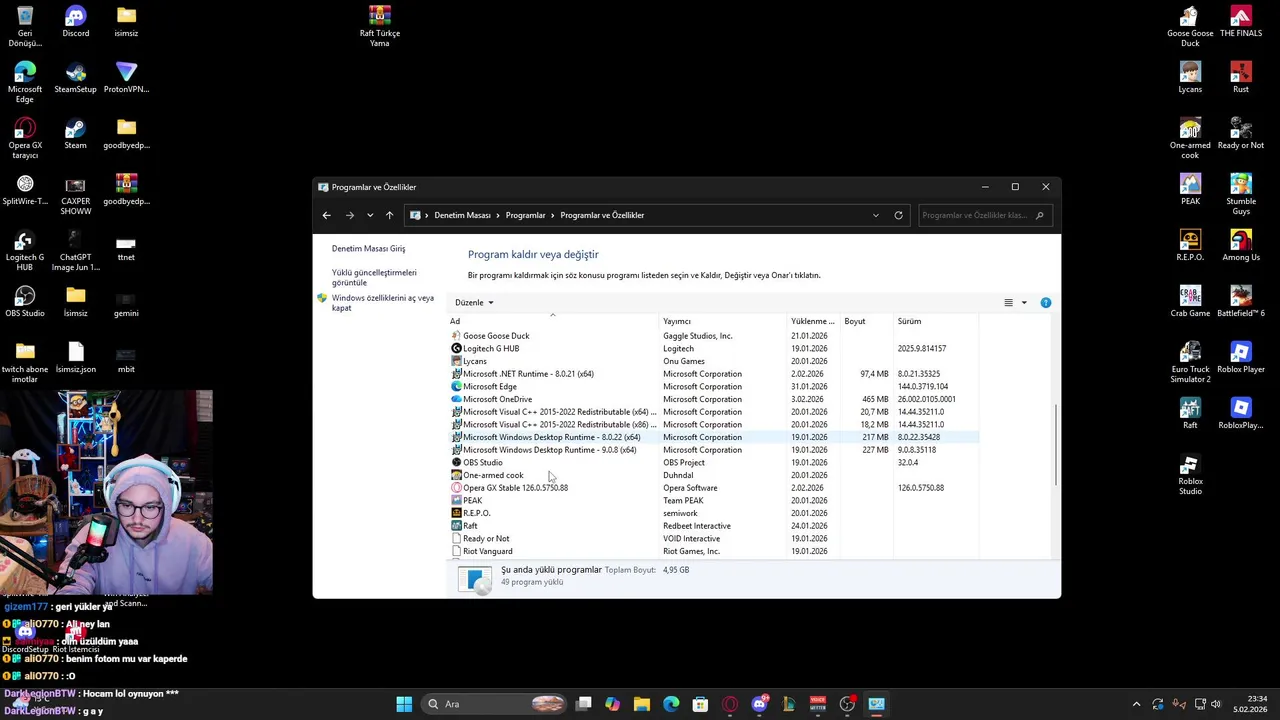The height and width of the screenshot is (720, 1280).
Task: Select the Opera GX tarayıcı desktop icon
Action: 25,139
